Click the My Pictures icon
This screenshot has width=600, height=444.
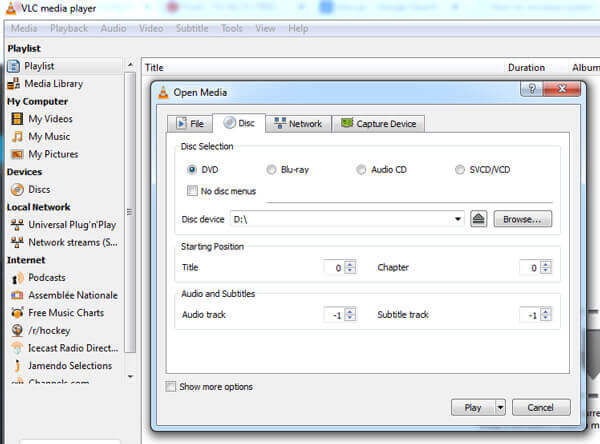[x=17, y=154]
